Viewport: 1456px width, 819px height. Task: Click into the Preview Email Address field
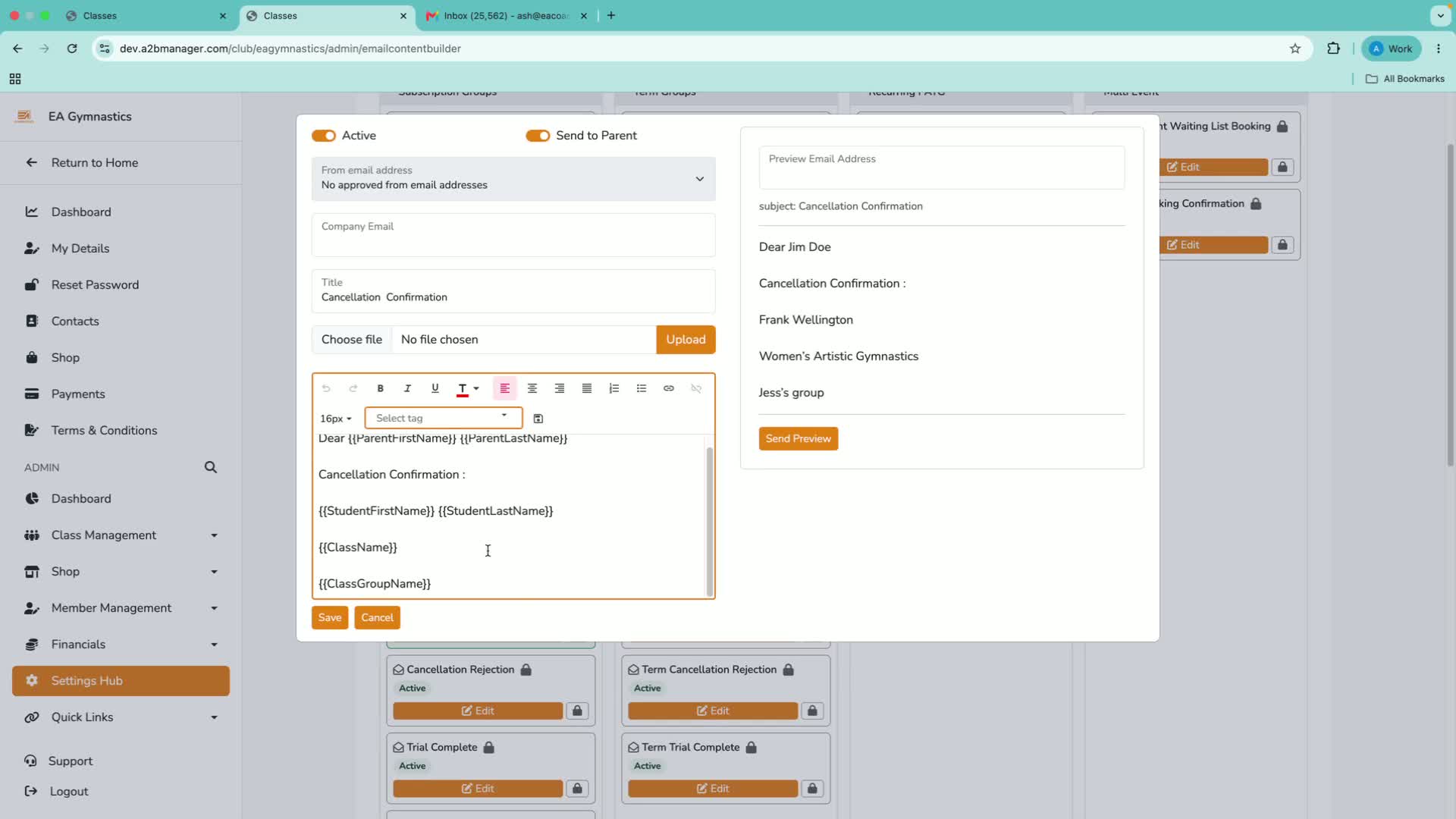click(941, 168)
